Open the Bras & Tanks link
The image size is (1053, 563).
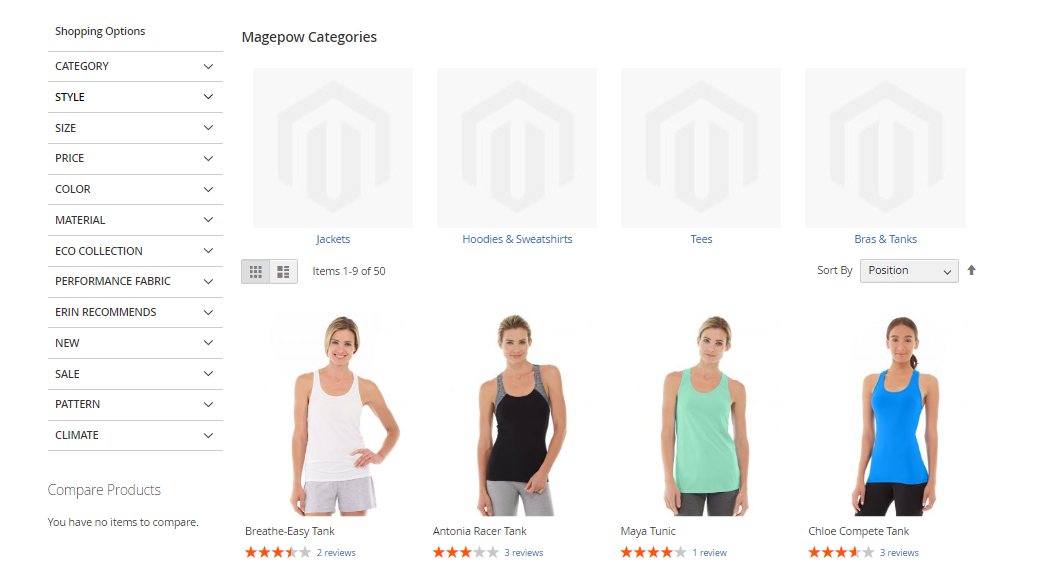(x=885, y=239)
